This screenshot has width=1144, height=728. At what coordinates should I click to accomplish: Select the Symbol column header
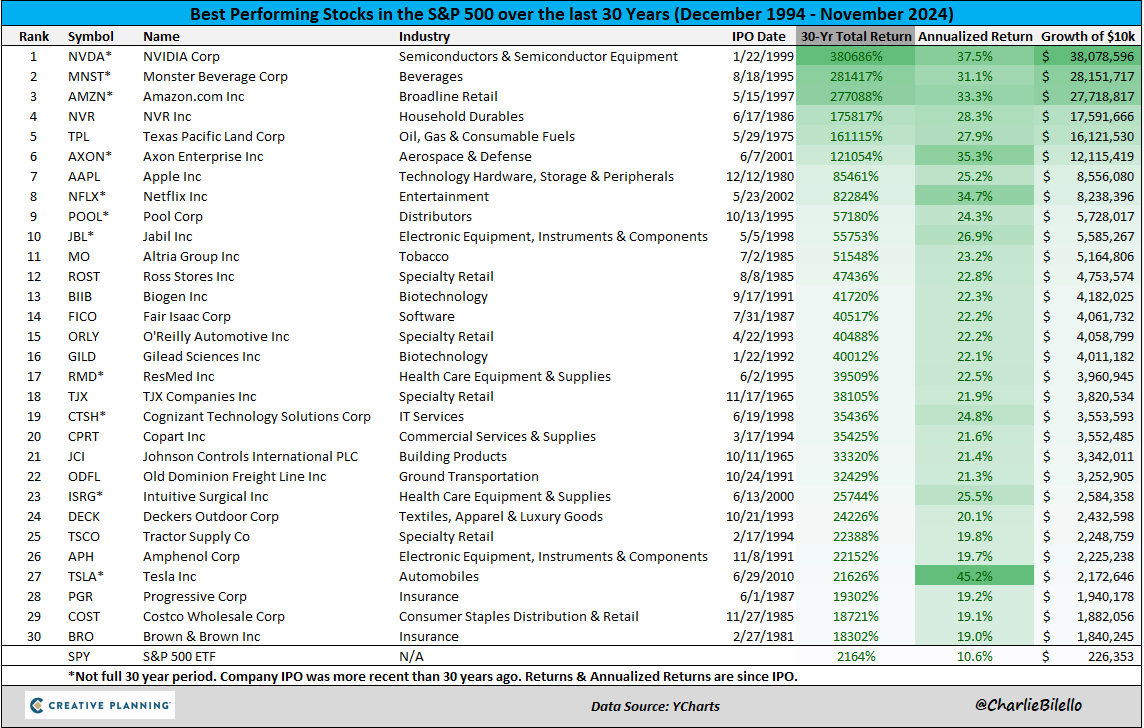click(90, 36)
